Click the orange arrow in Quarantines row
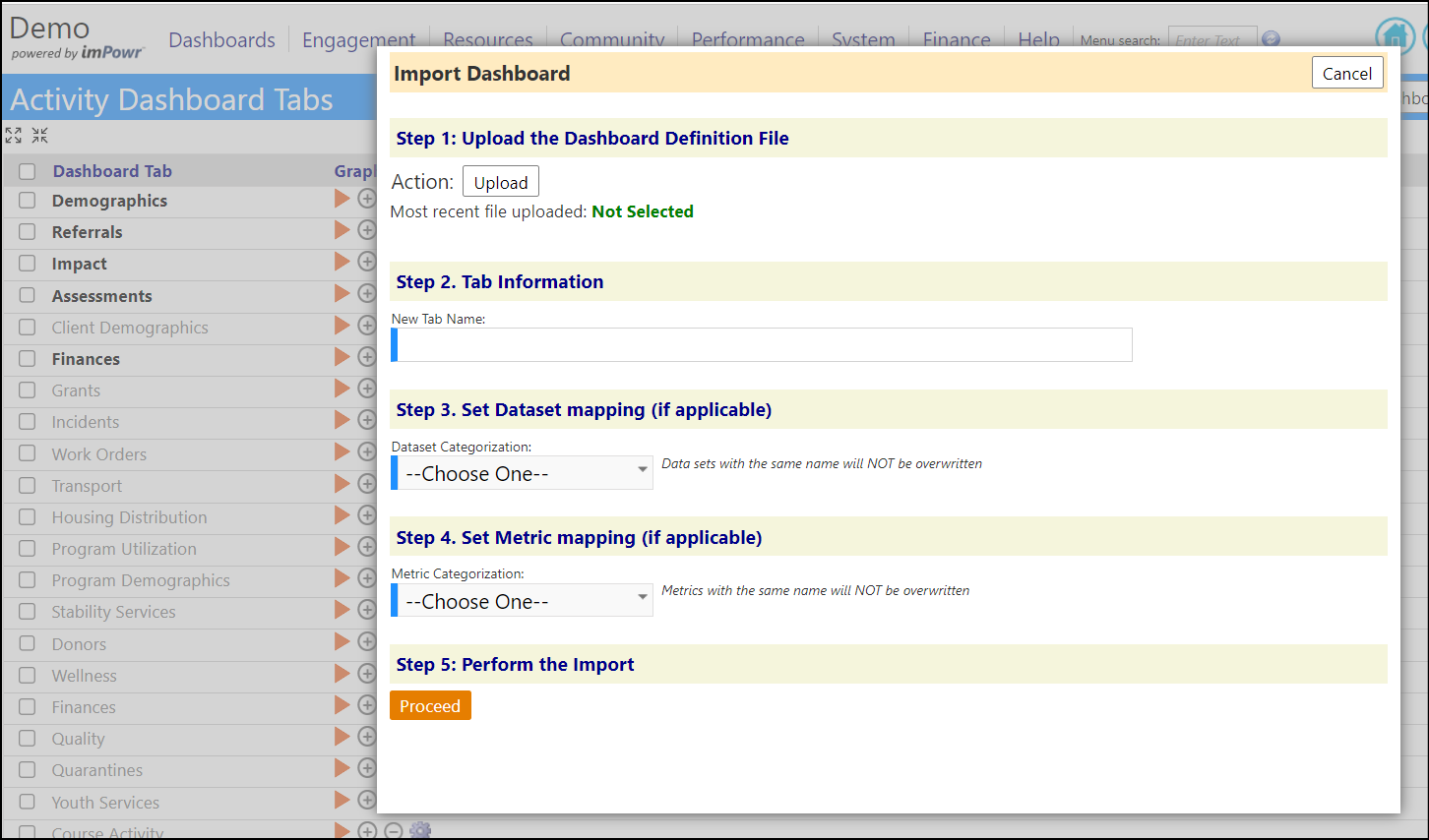Screen dimensions: 1429x840 (x=342, y=767)
